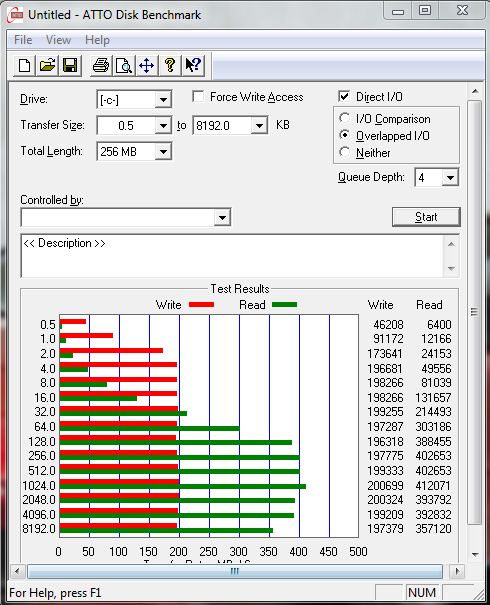Open the Queue Depth dropdown
The height and width of the screenshot is (605, 490).
pyautogui.click(x=450, y=178)
